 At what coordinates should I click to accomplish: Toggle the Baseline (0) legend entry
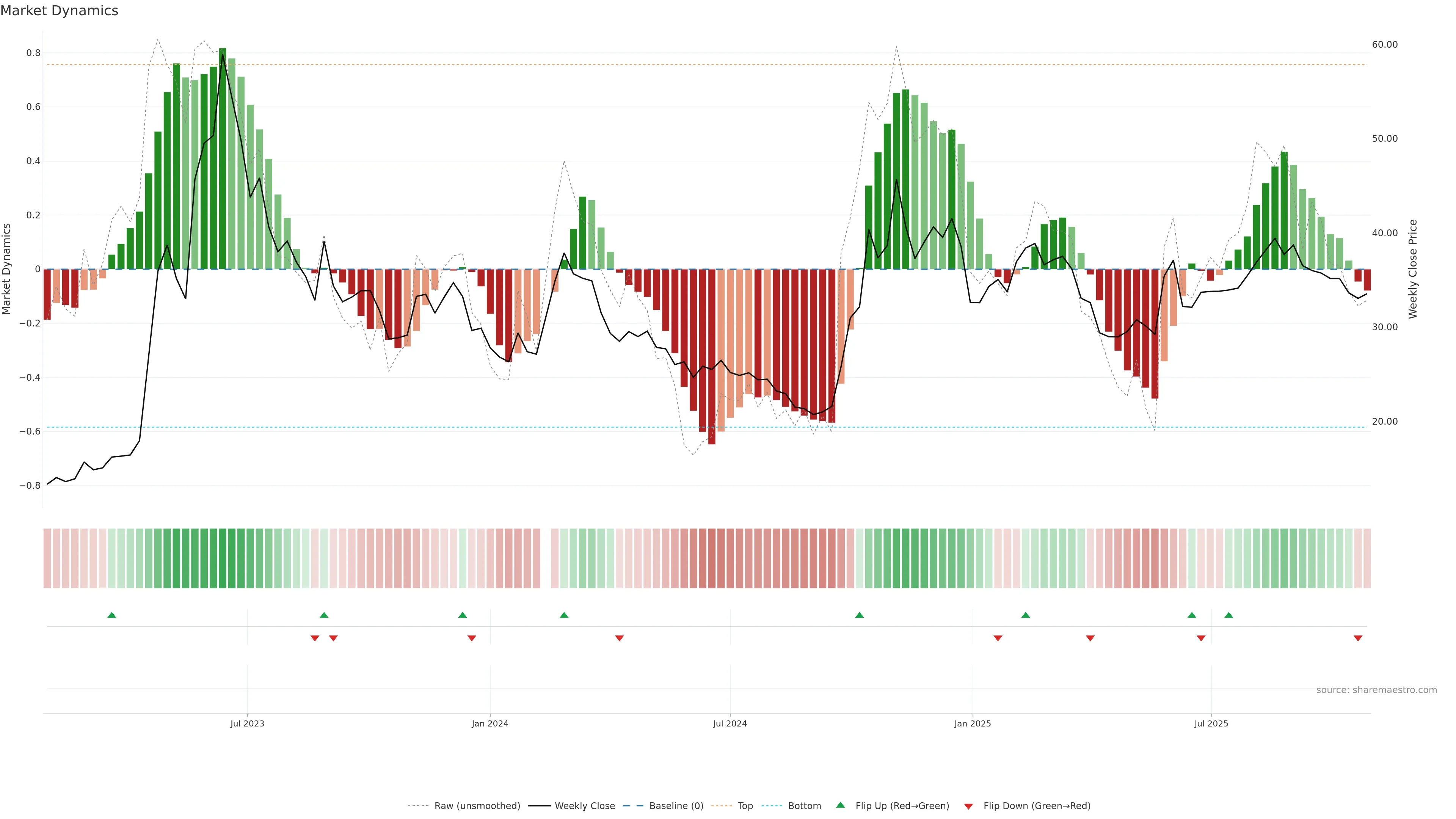[x=676, y=806]
